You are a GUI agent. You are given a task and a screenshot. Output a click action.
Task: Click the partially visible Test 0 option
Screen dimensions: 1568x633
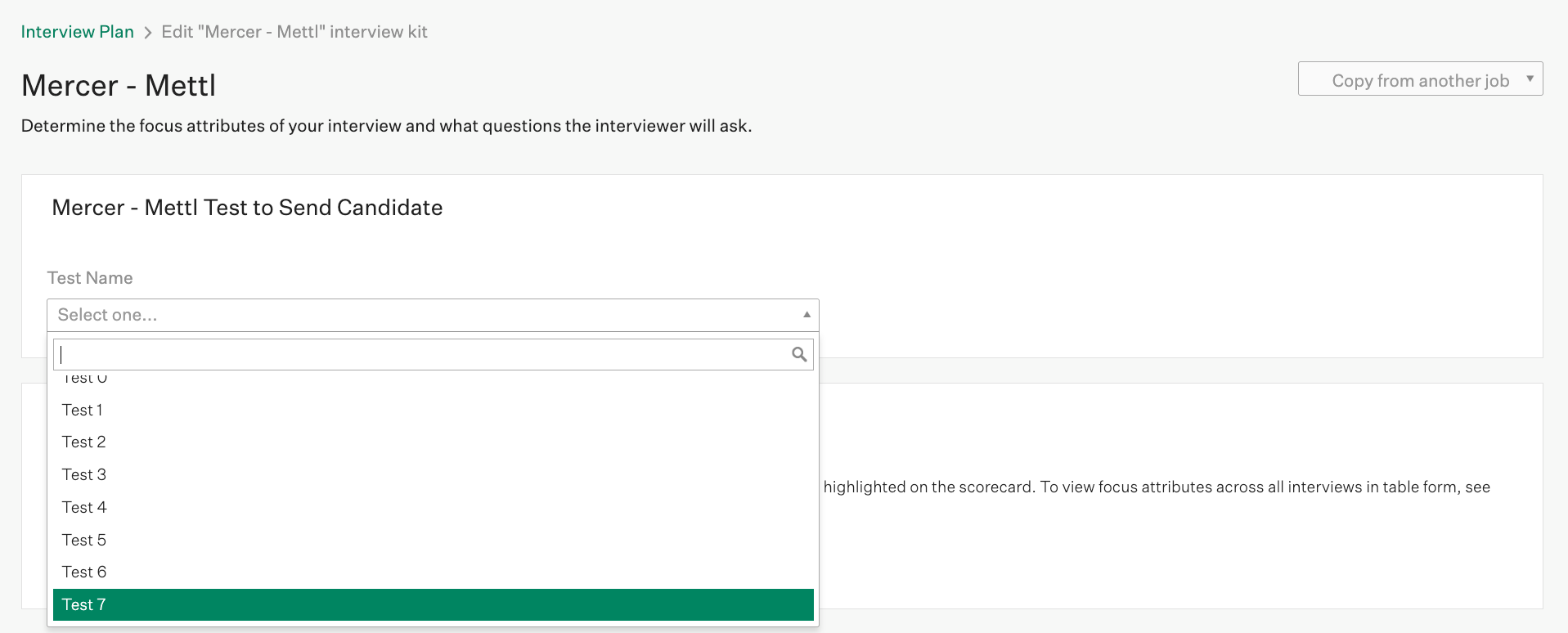[85, 379]
